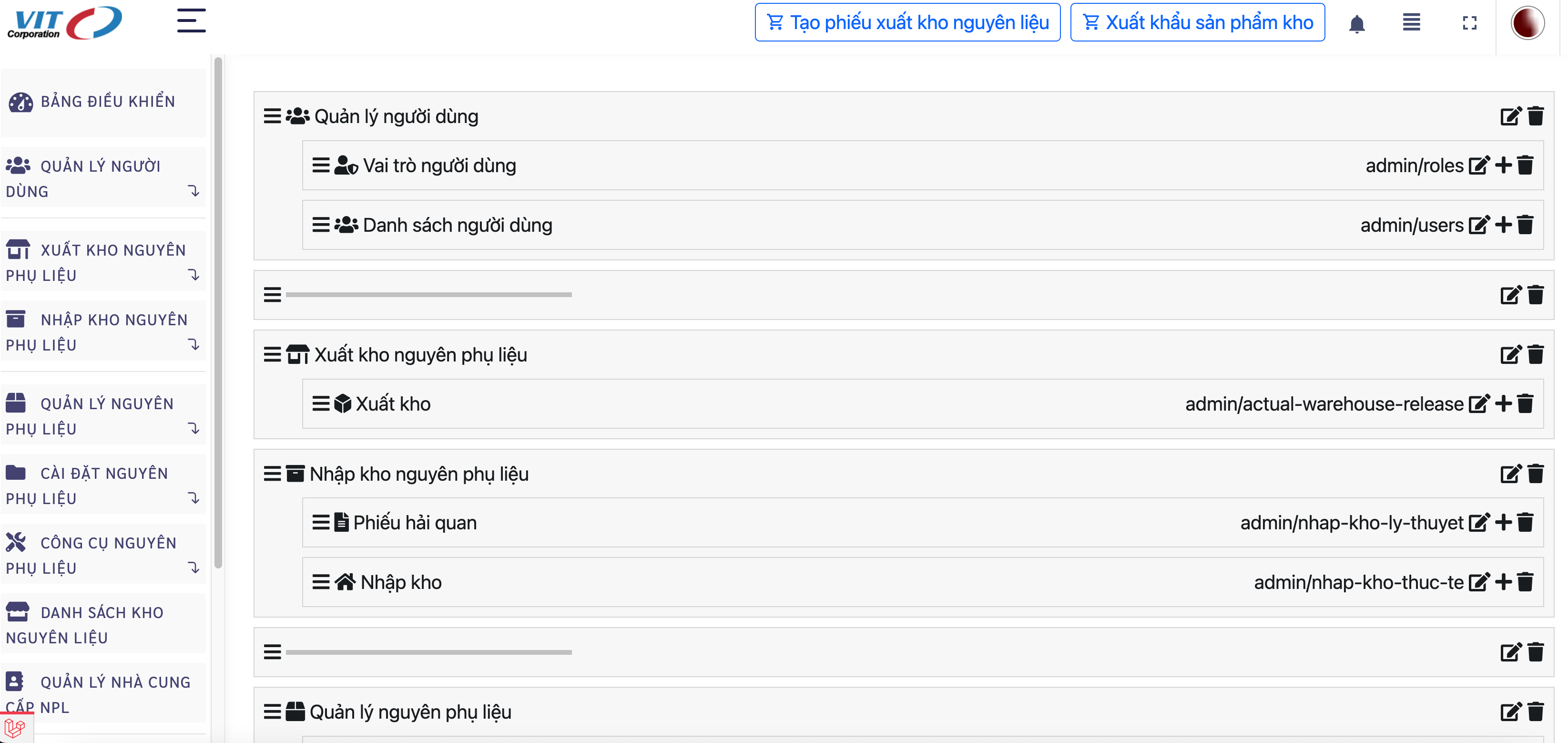1568x743 pixels.
Task: Expand Quản lý người dùng sidebar menu
Action: pos(102,178)
